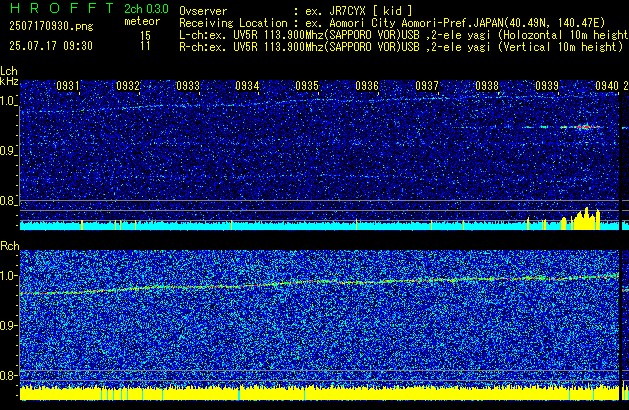Select the 0933 time marker

click(x=188, y=86)
